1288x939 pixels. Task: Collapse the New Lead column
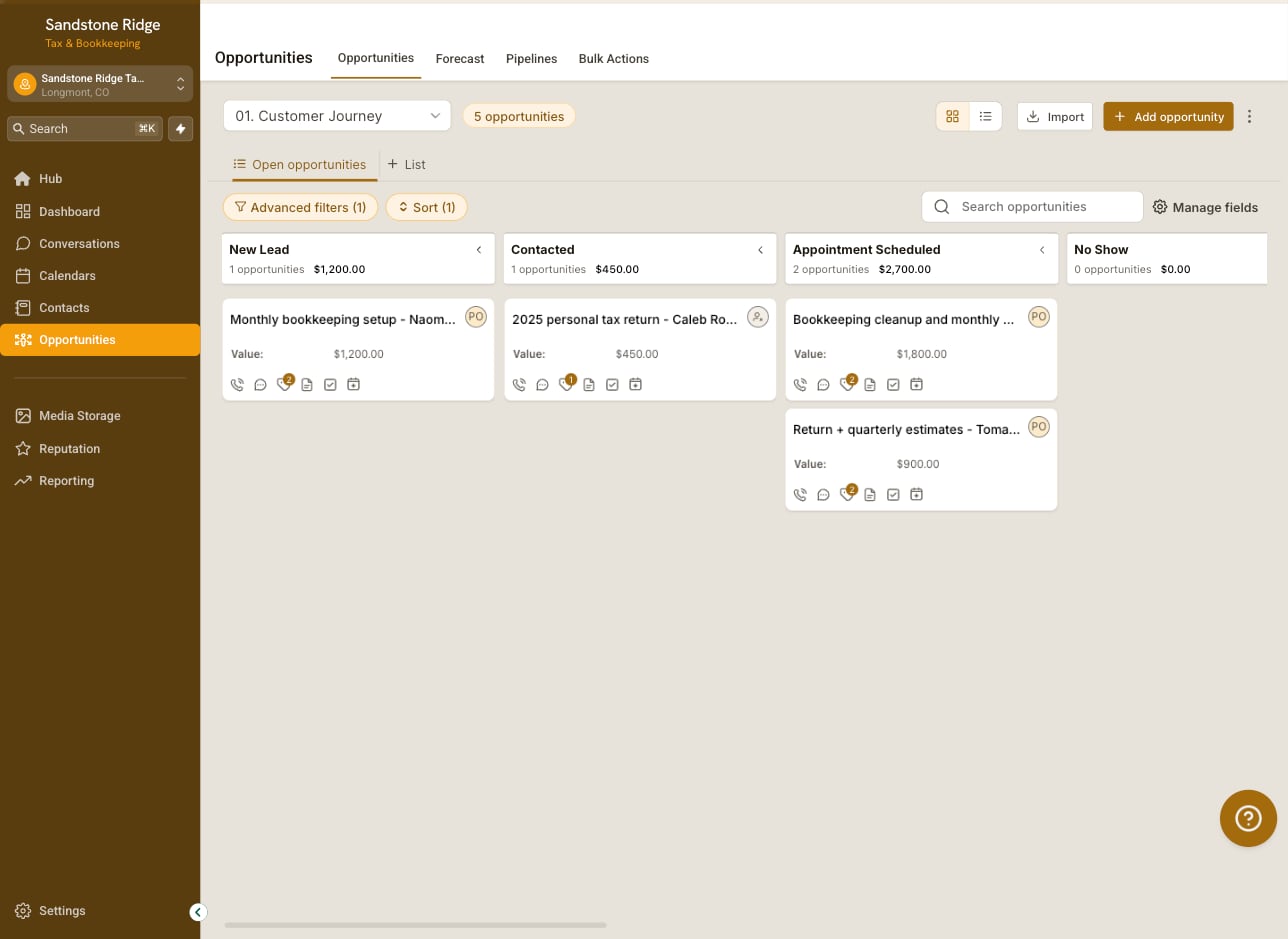[x=479, y=250]
